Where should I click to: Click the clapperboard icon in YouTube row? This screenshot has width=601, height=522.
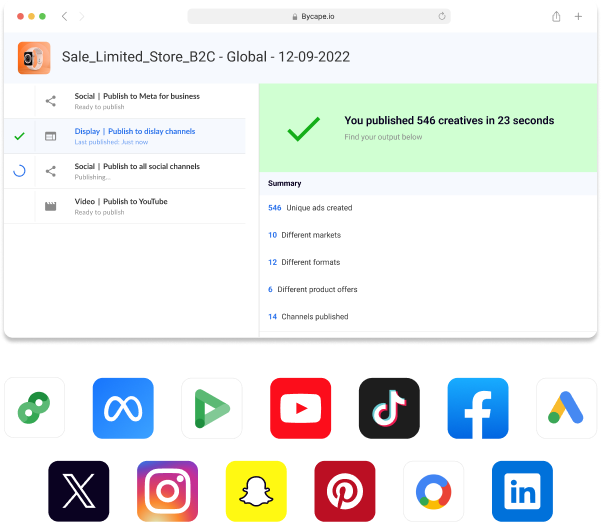51,206
